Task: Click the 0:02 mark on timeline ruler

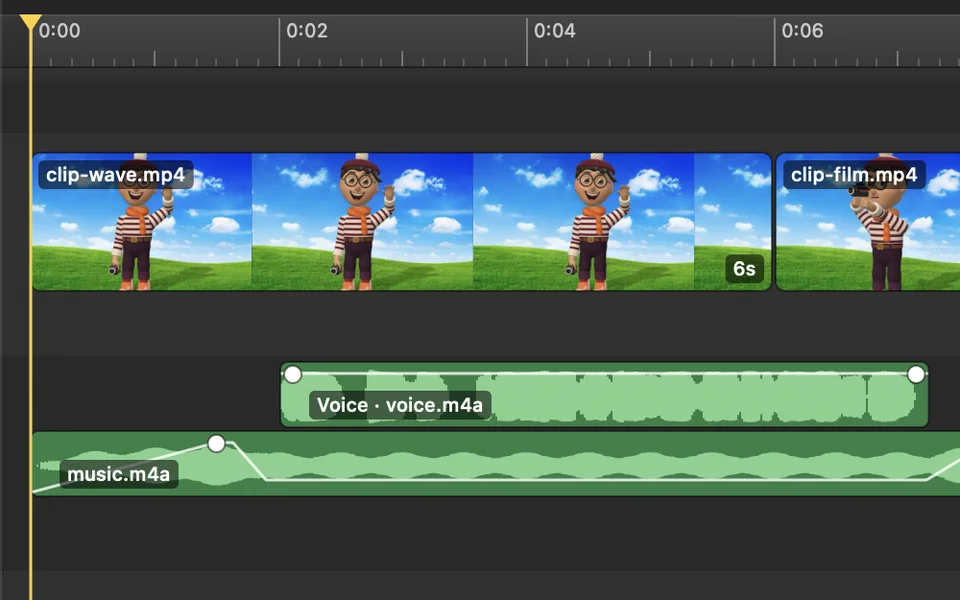Action: (307, 31)
